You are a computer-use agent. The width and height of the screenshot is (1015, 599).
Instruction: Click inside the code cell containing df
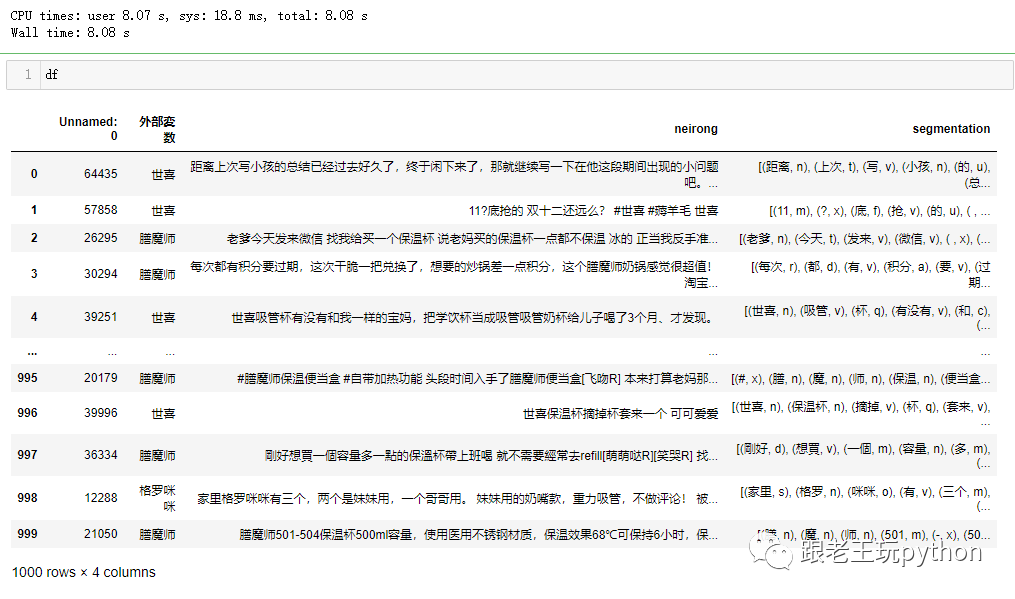click(500, 75)
